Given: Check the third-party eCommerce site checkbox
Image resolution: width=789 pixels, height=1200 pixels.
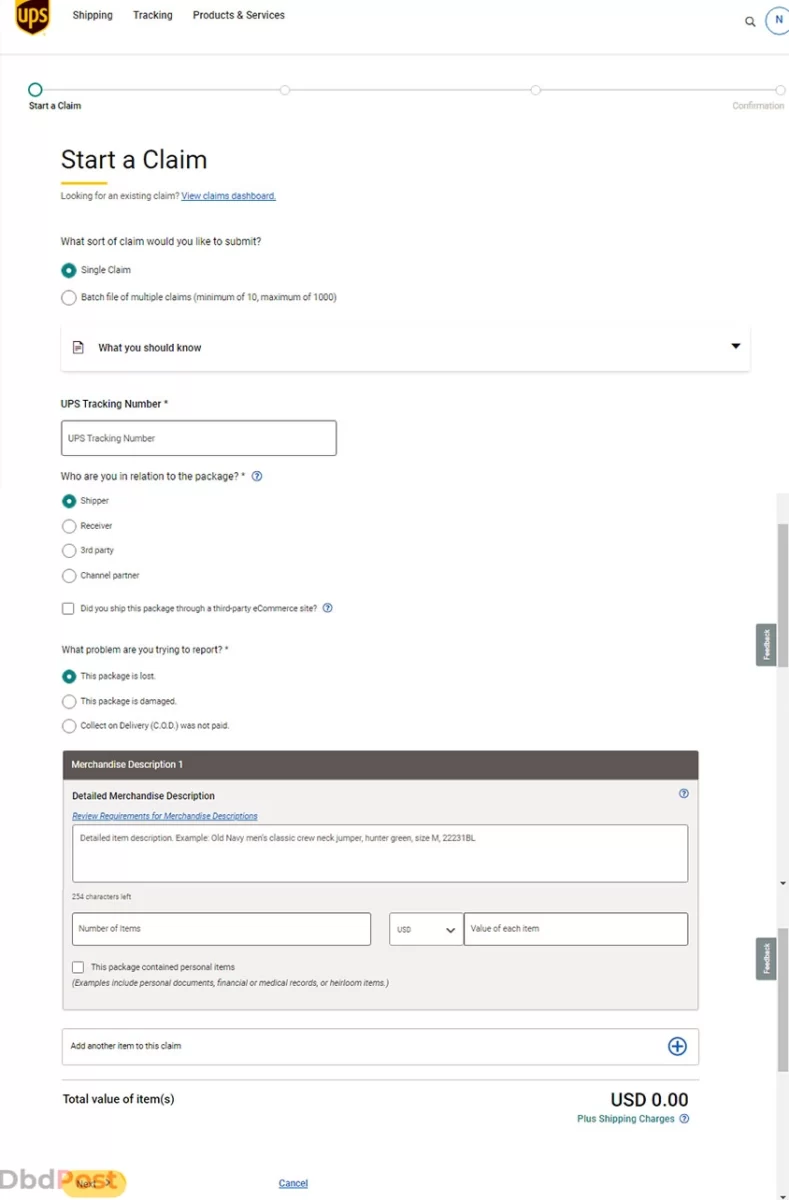Looking at the screenshot, I should [x=68, y=608].
